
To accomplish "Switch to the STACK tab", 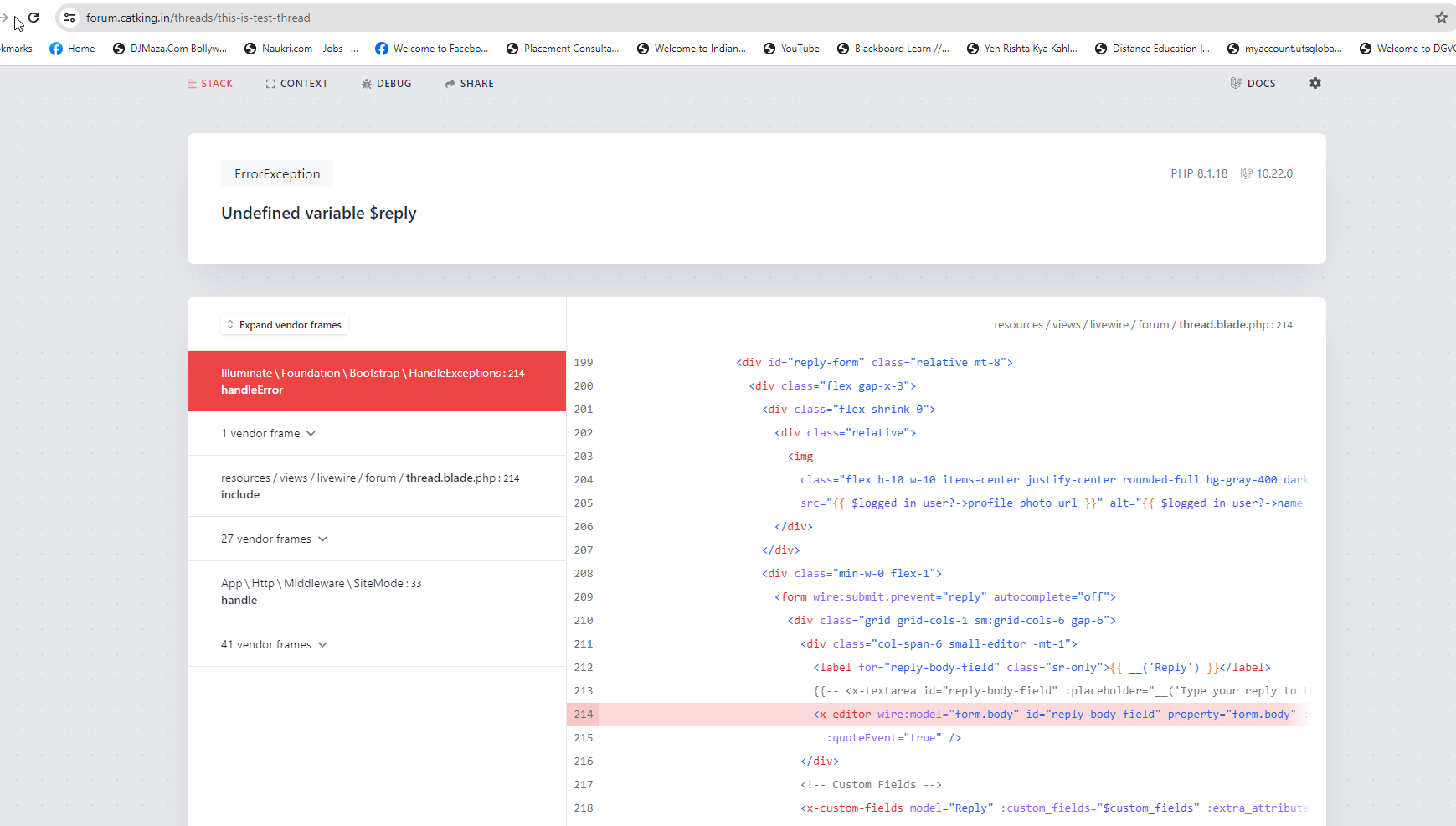I will pos(210,84).
